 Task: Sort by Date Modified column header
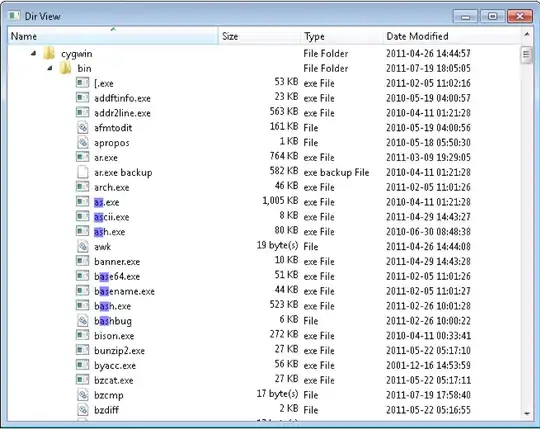click(452, 36)
